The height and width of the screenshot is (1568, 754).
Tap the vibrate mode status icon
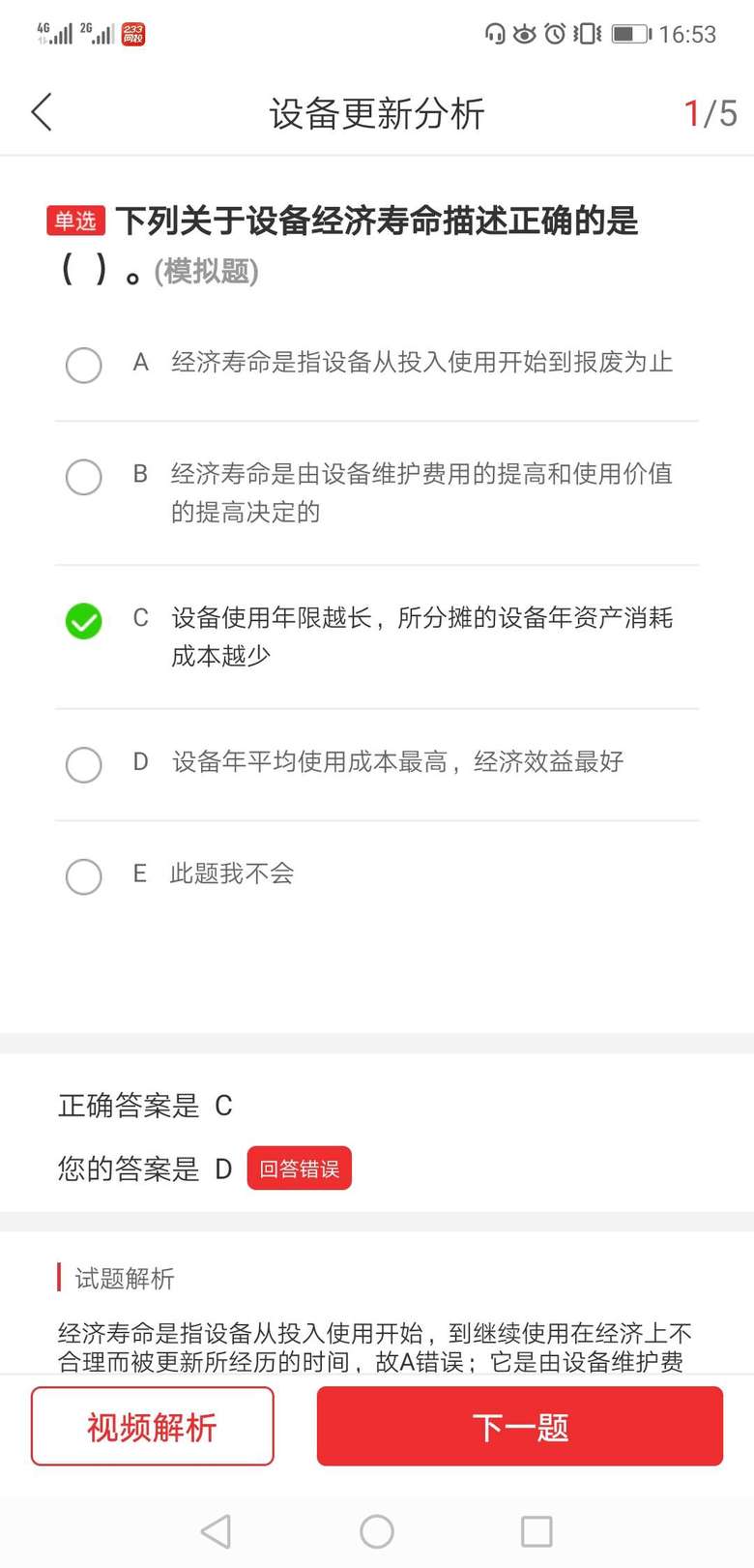pos(587,35)
